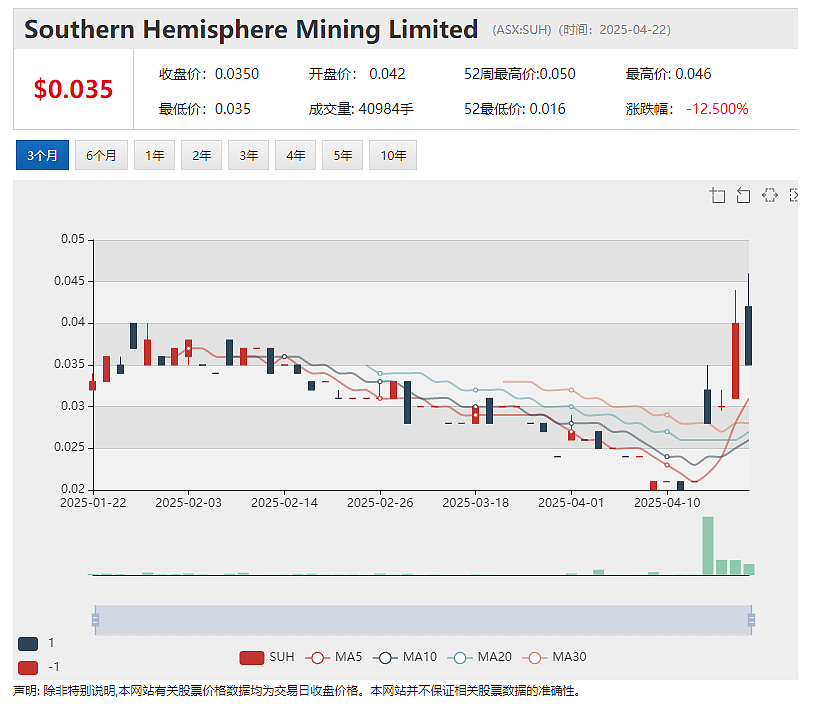The height and width of the screenshot is (724, 813).
Task: Toggle the red '-1' visual map swatch
Action: tap(28, 667)
